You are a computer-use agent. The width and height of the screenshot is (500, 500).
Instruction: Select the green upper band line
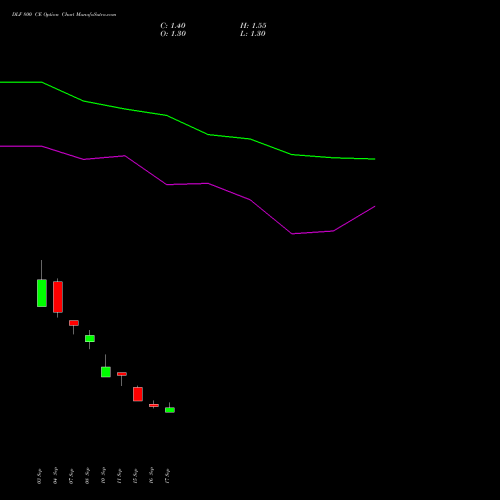187,125
